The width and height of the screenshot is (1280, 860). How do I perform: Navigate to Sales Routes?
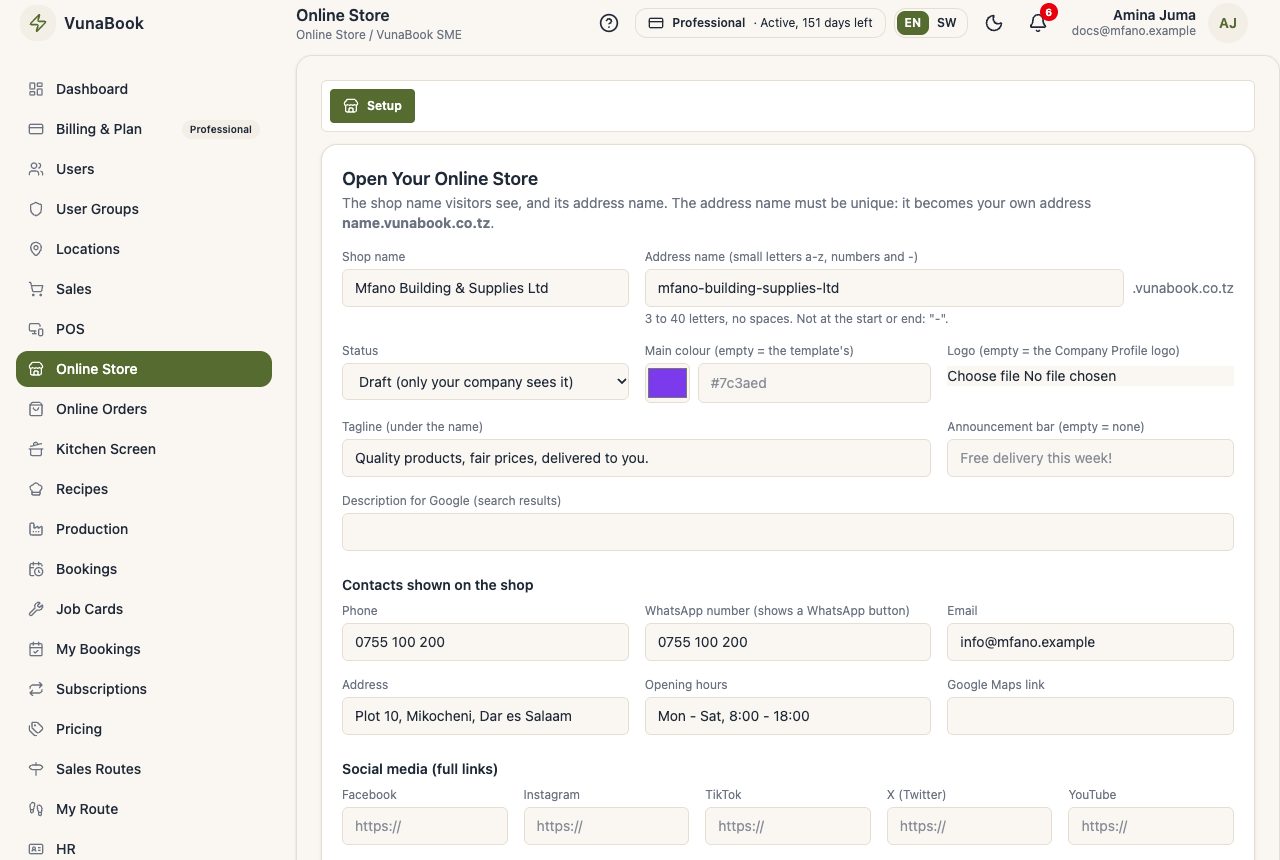click(144, 769)
